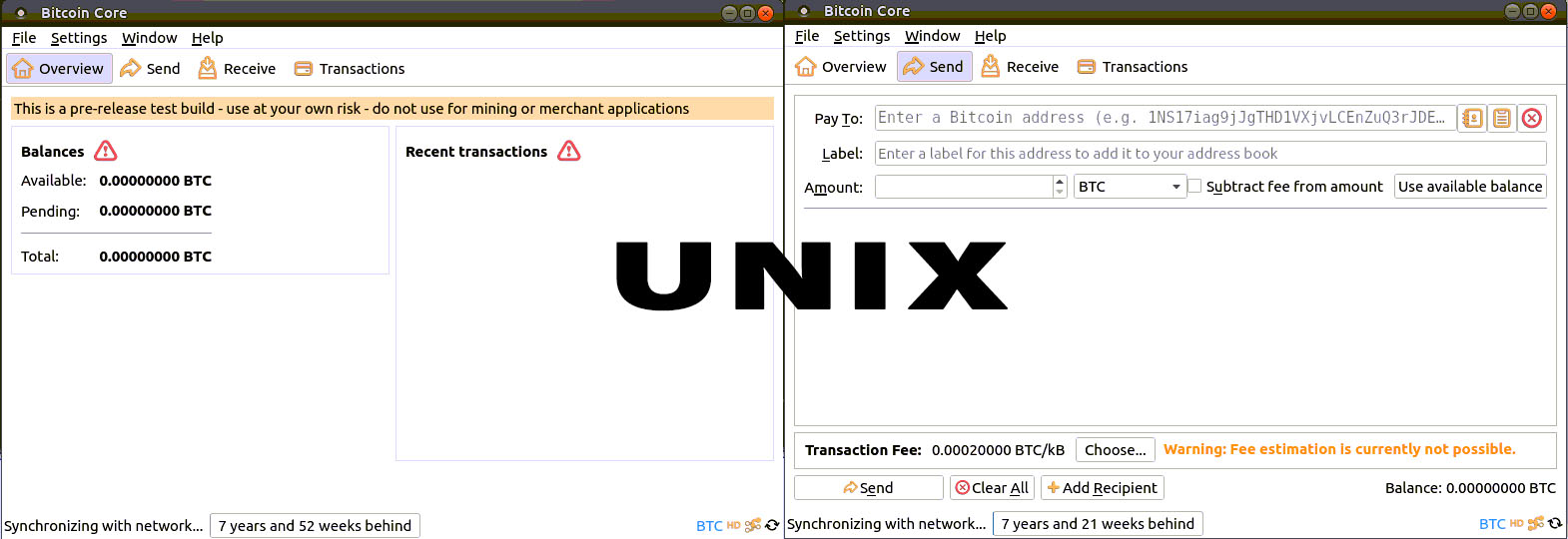The width and height of the screenshot is (1568, 539).
Task: Click Choose... transaction fee button
Action: tap(1115, 450)
